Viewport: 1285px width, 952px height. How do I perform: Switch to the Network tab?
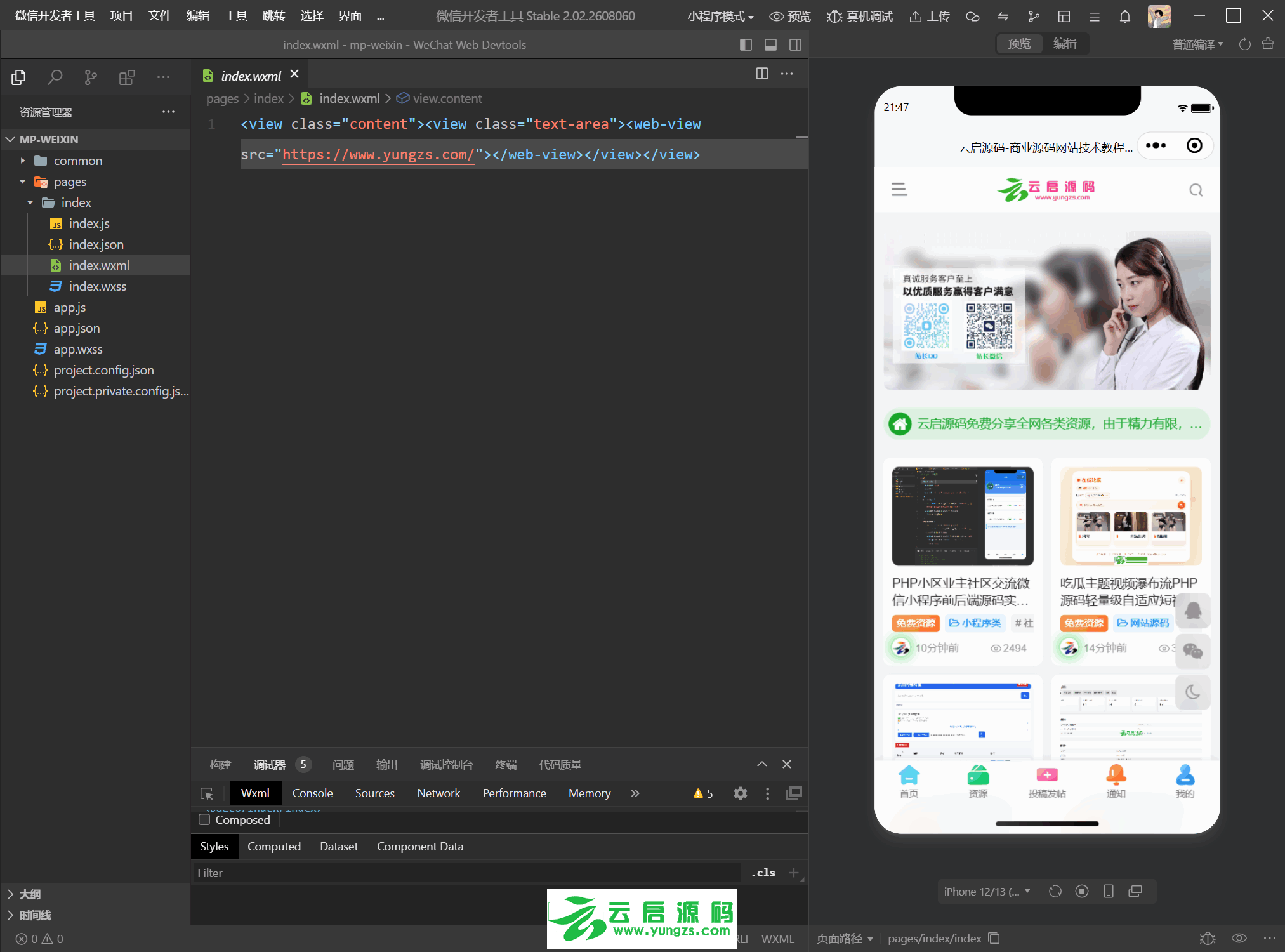(x=438, y=793)
